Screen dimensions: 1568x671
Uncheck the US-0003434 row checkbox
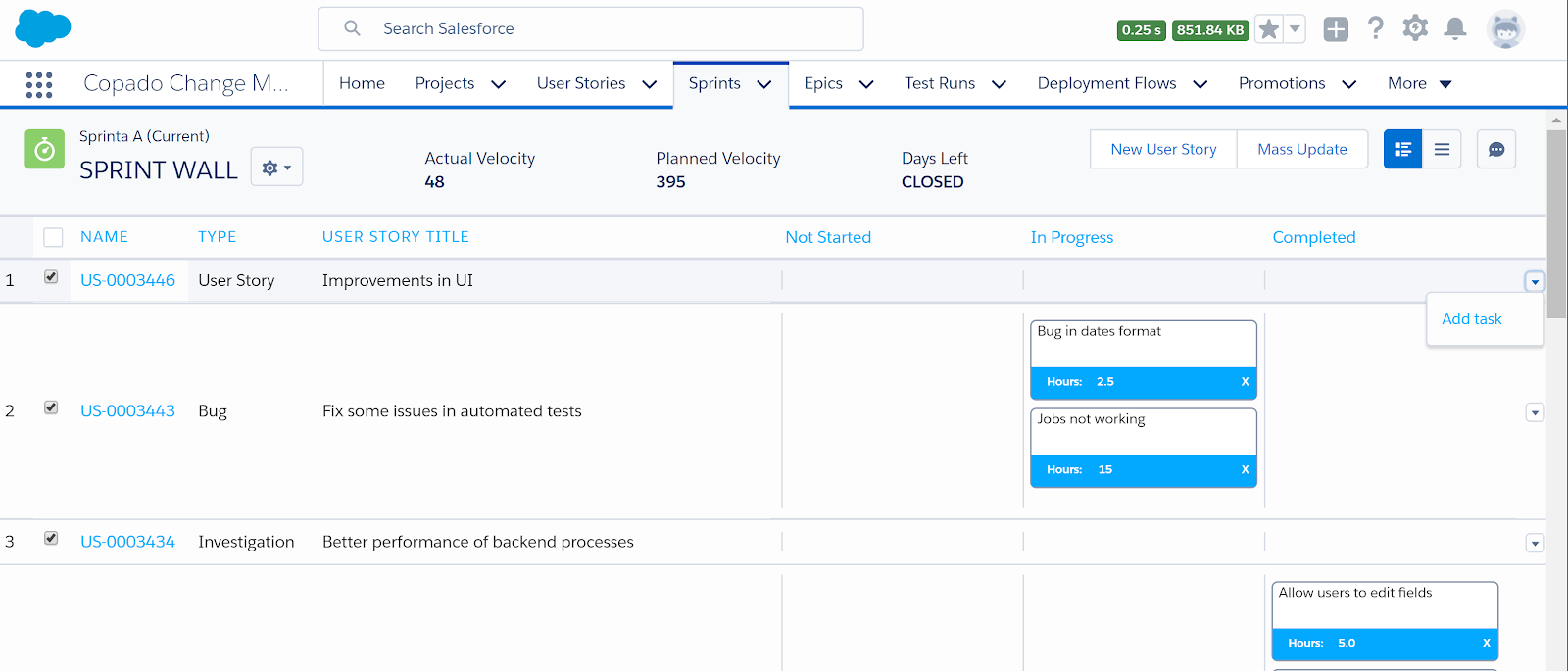51,538
